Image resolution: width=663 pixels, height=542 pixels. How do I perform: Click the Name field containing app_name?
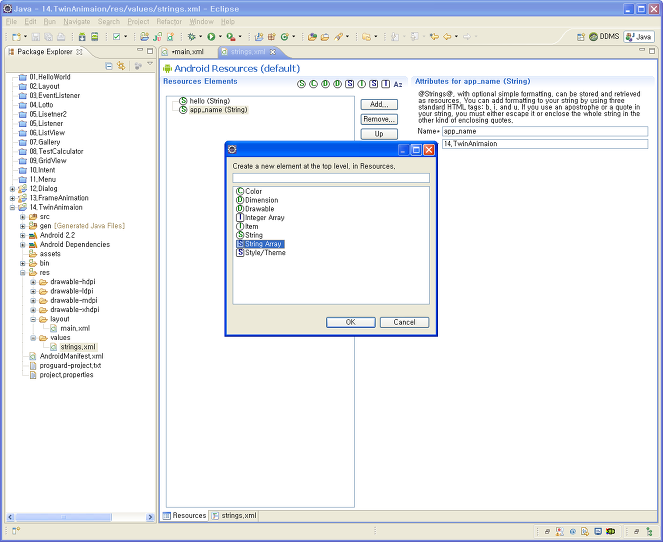tap(545, 131)
